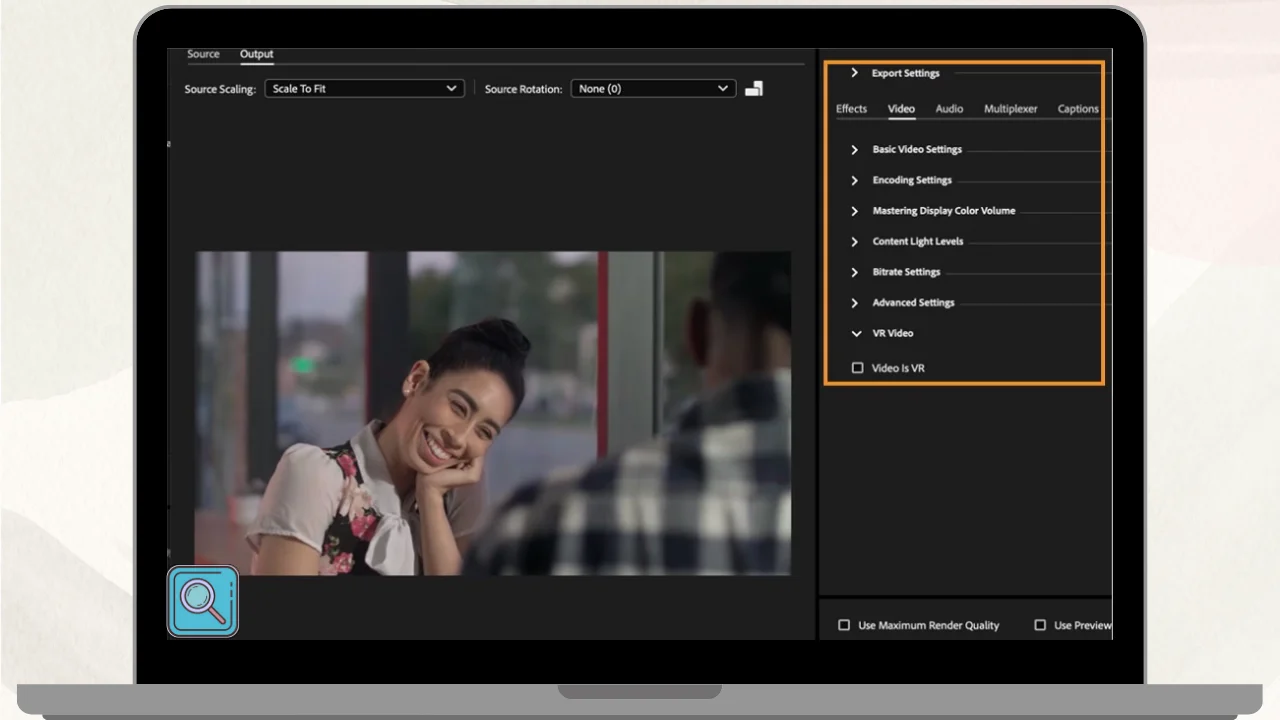Expand the Advanced Settings section

854,303
